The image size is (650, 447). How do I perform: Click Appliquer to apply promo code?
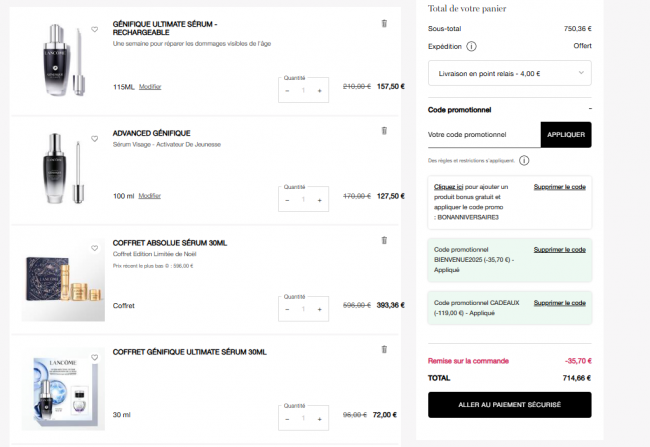click(x=565, y=134)
